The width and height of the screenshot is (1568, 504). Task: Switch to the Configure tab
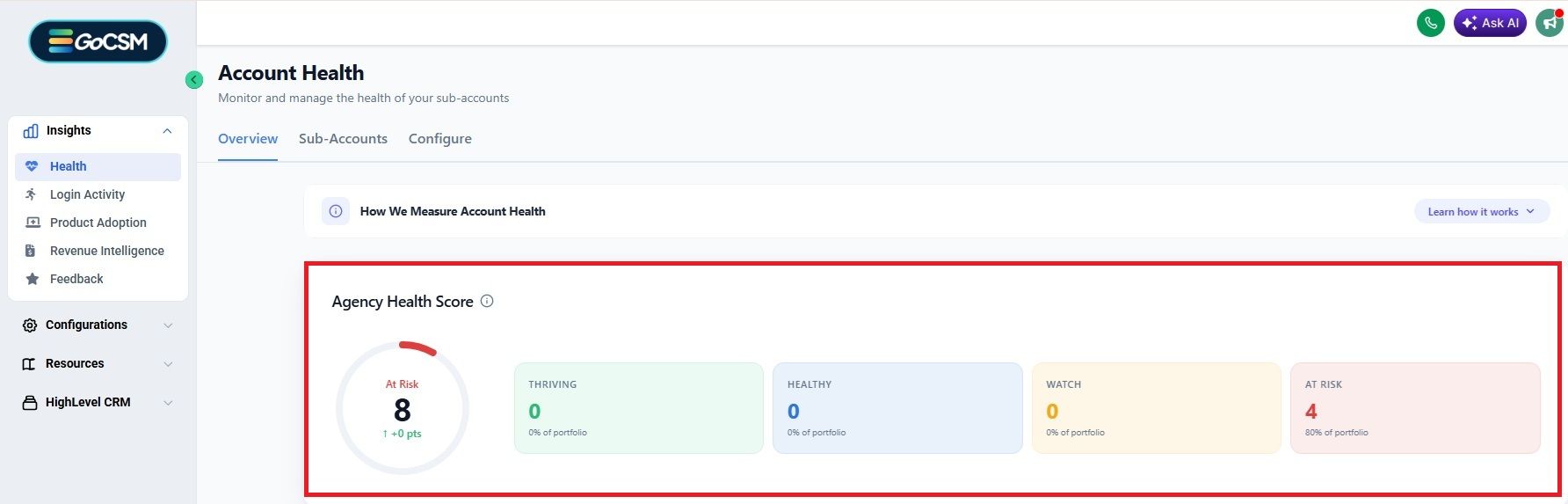440,139
